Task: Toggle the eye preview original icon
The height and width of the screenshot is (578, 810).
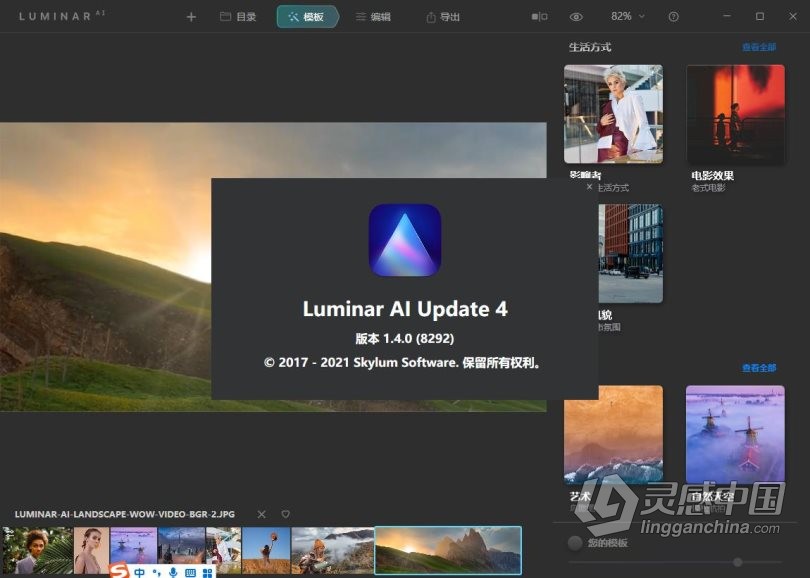Action: (576, 17)
